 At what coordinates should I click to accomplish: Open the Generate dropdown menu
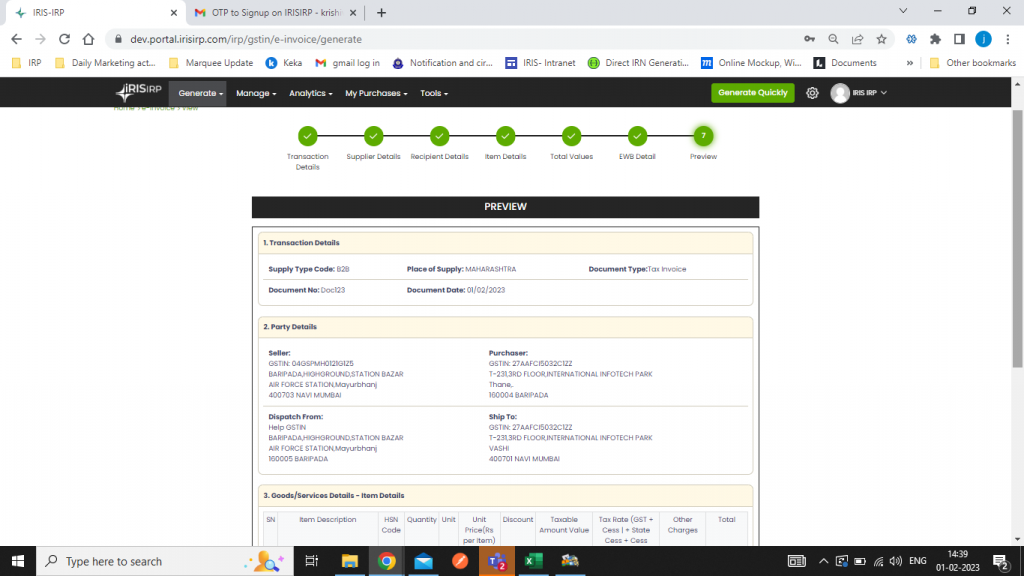199,92
